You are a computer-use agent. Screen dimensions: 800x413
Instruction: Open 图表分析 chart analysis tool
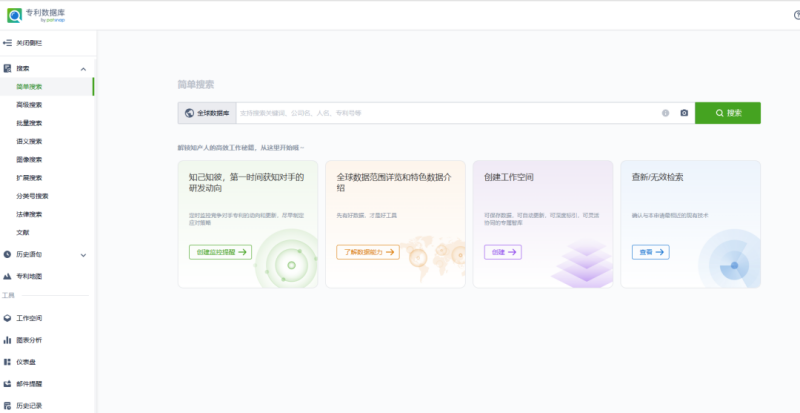pos(29,340)
